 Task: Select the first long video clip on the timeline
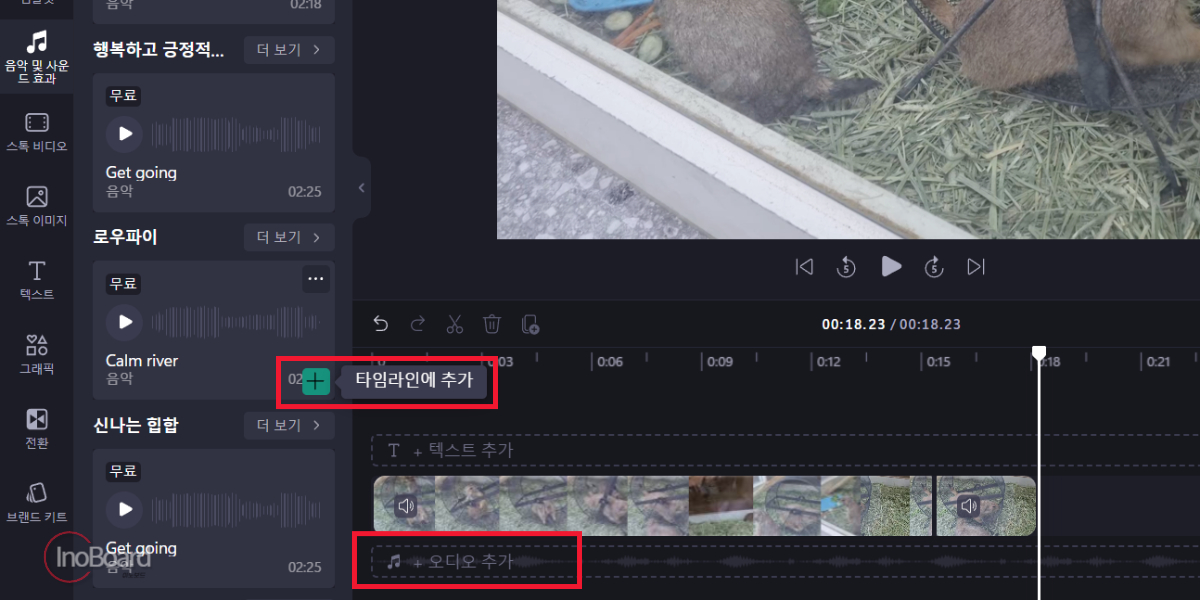click(653, 505)
